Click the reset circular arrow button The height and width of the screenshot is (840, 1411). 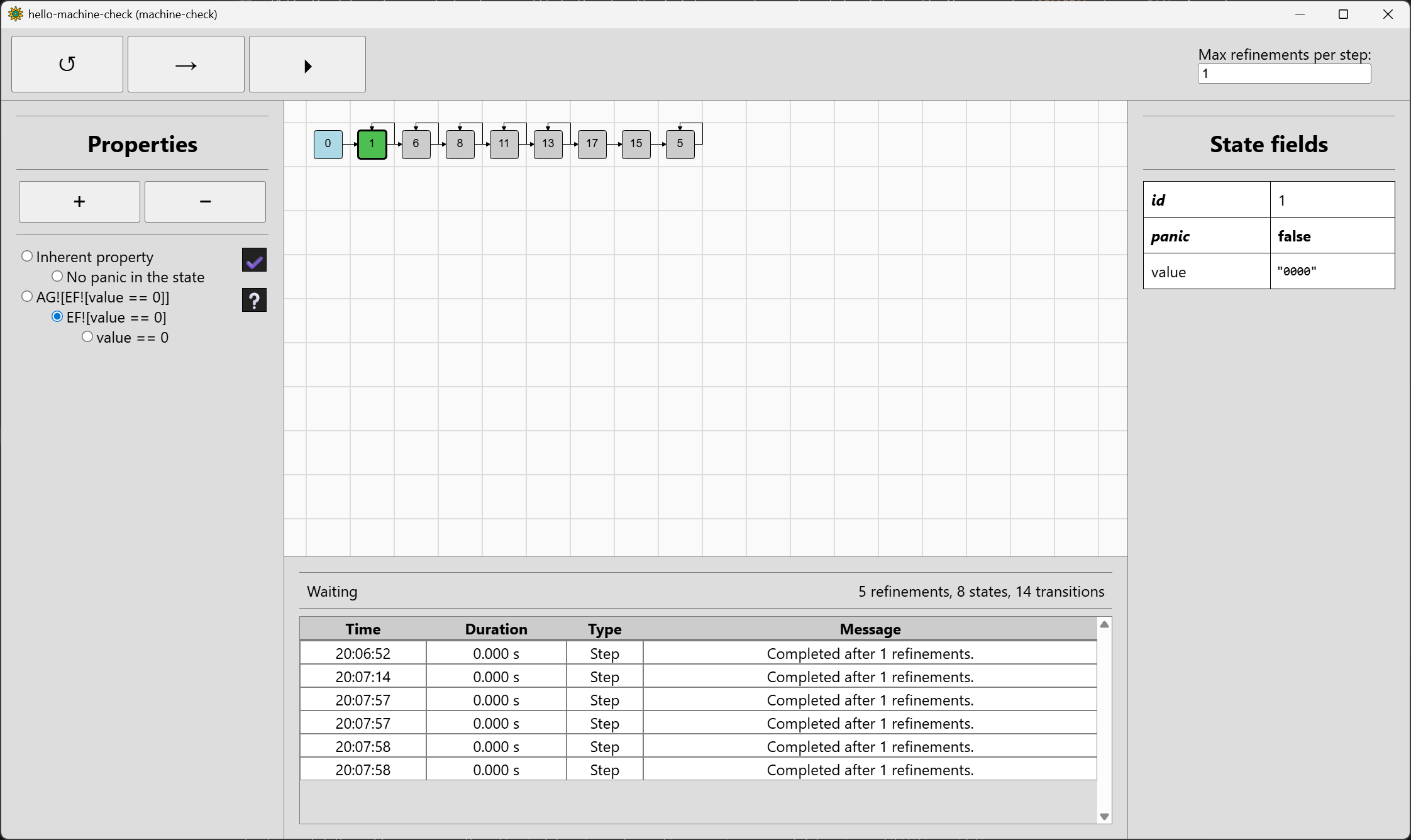point(67,64)
